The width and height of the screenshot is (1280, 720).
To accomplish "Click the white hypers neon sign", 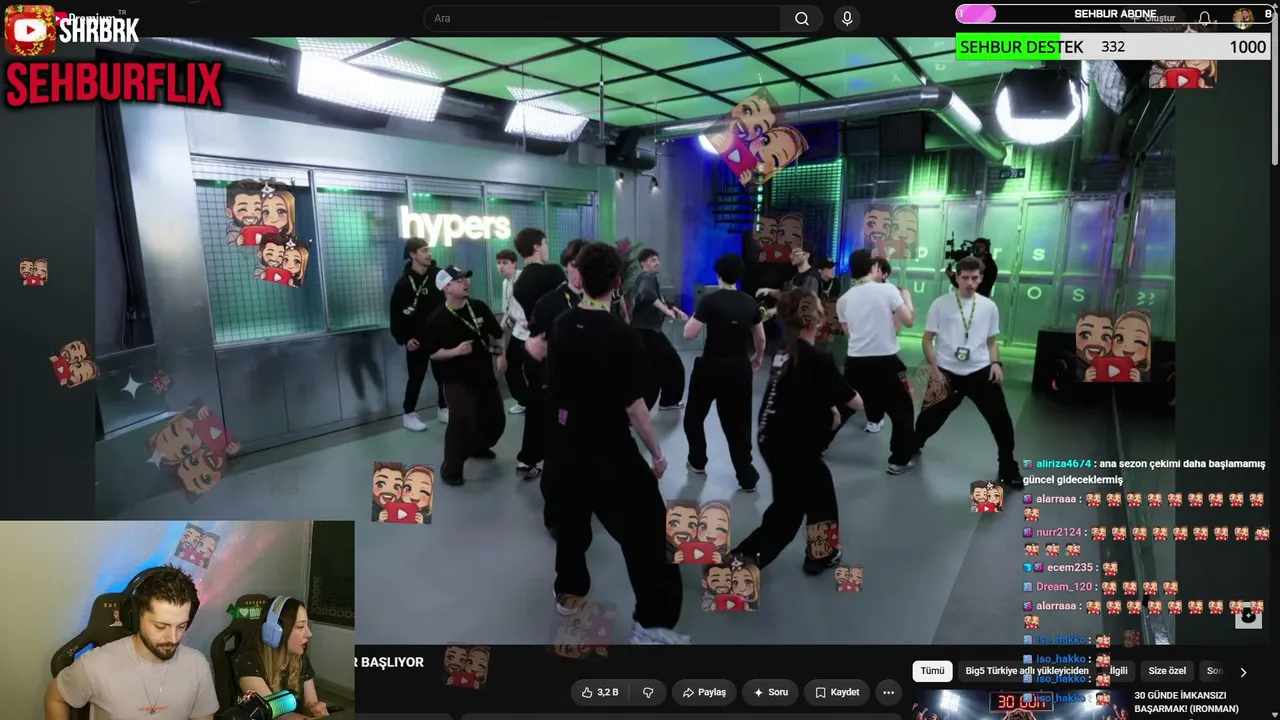I will coord(455,226).
